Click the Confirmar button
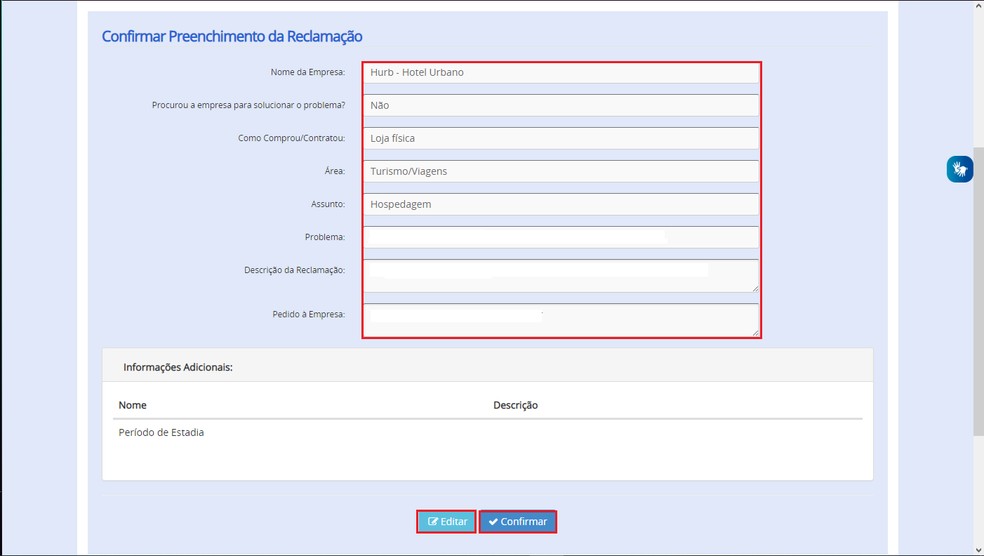984x556 pixels. click(x=518, y=521)
